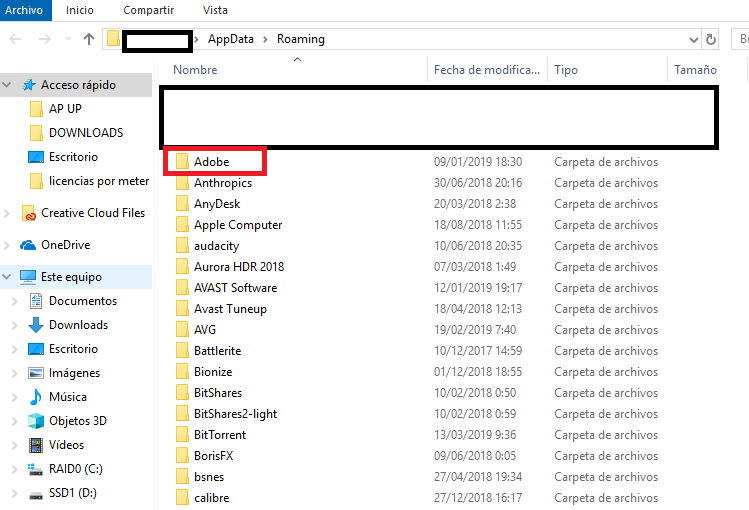Select the Acceso rápido star icon
Viewport: 749px width, 510px height.
point(29,85)
